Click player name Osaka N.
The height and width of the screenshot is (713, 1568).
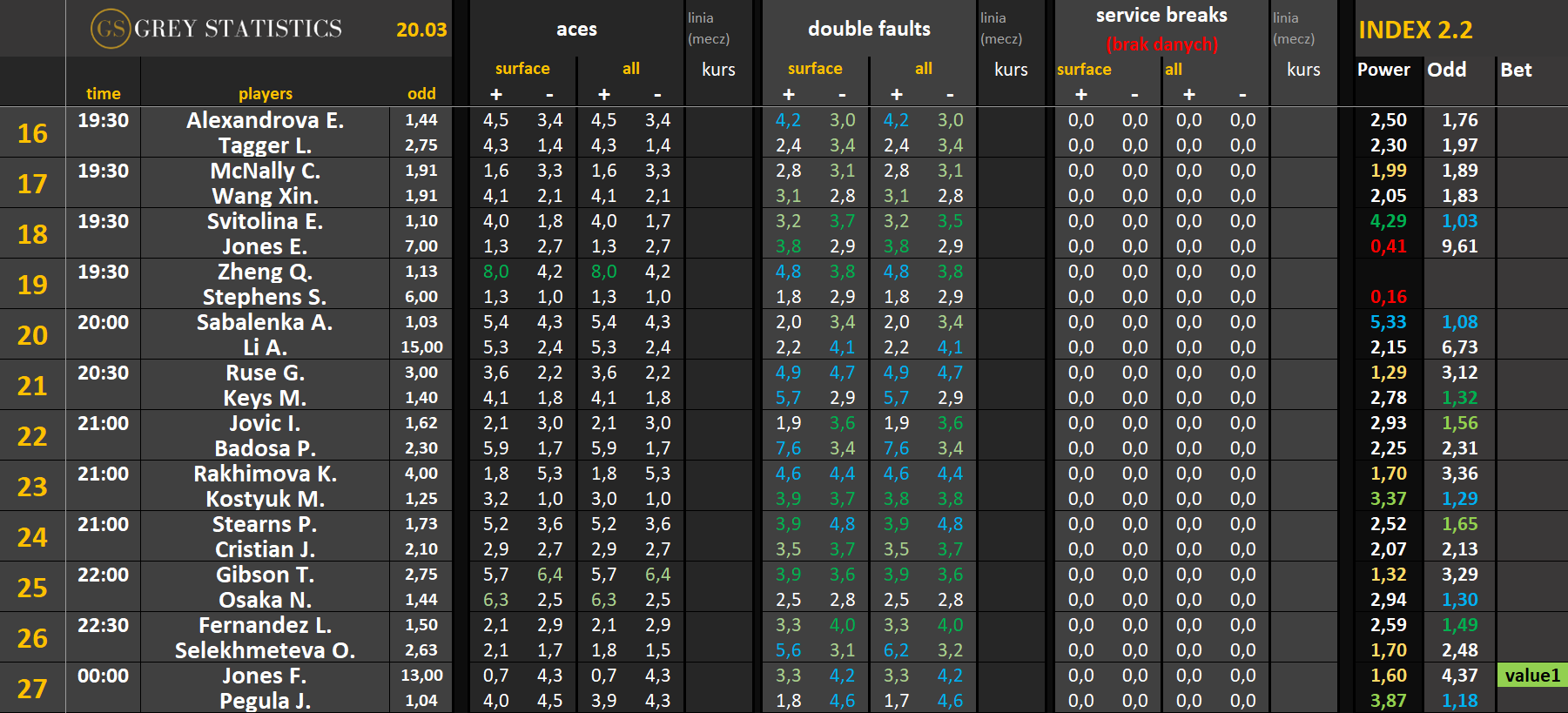click(x=265, y=600)
